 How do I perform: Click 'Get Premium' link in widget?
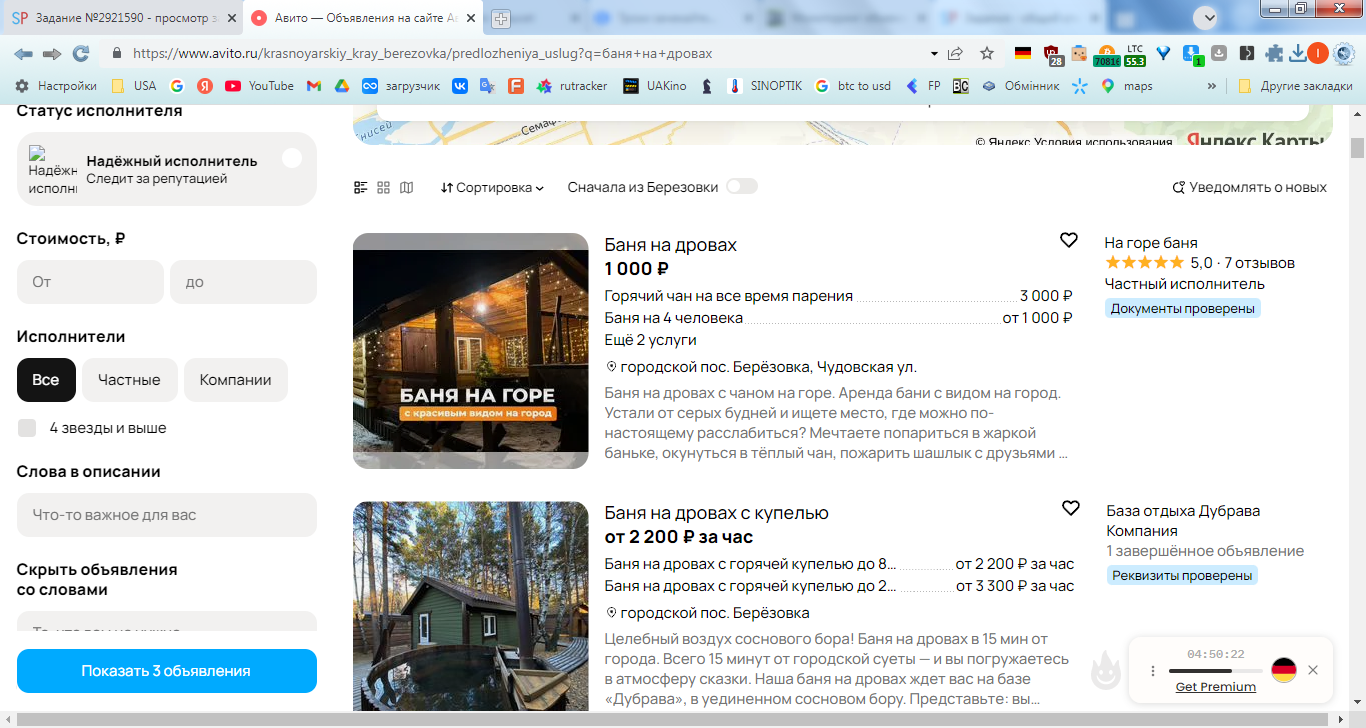point(1216,687)
